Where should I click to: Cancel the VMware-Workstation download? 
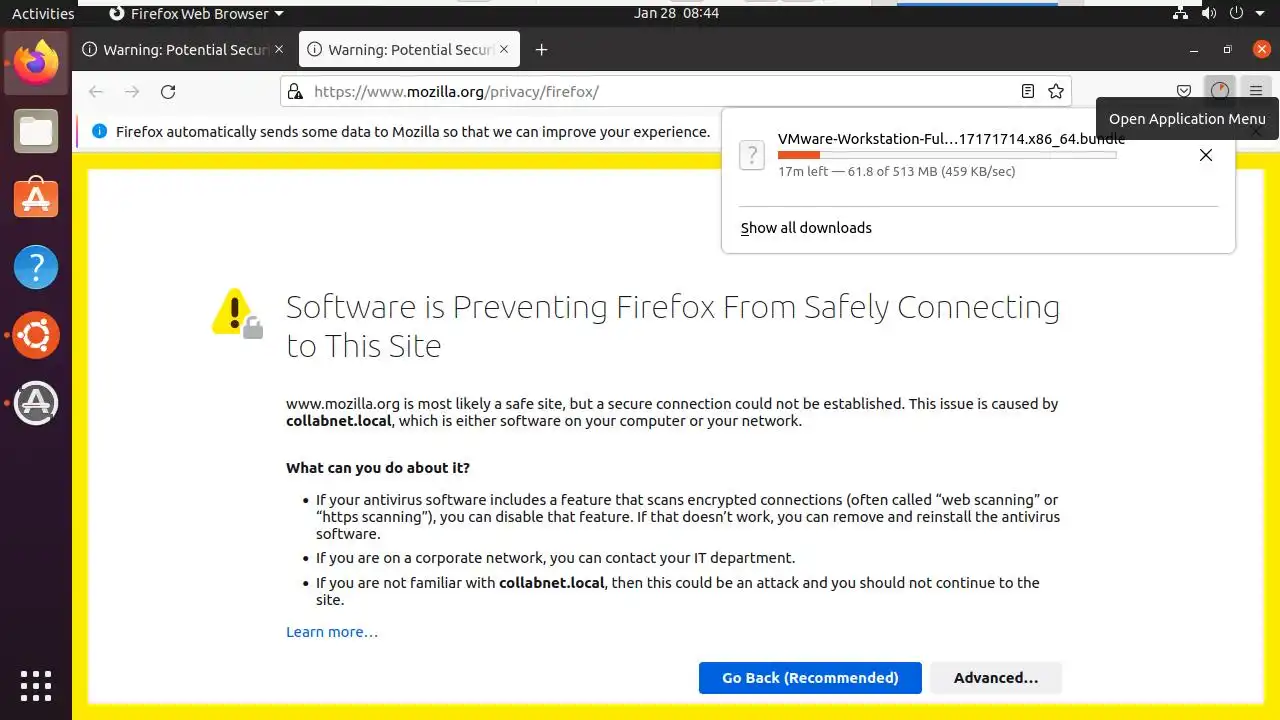tap(1206, 155)
